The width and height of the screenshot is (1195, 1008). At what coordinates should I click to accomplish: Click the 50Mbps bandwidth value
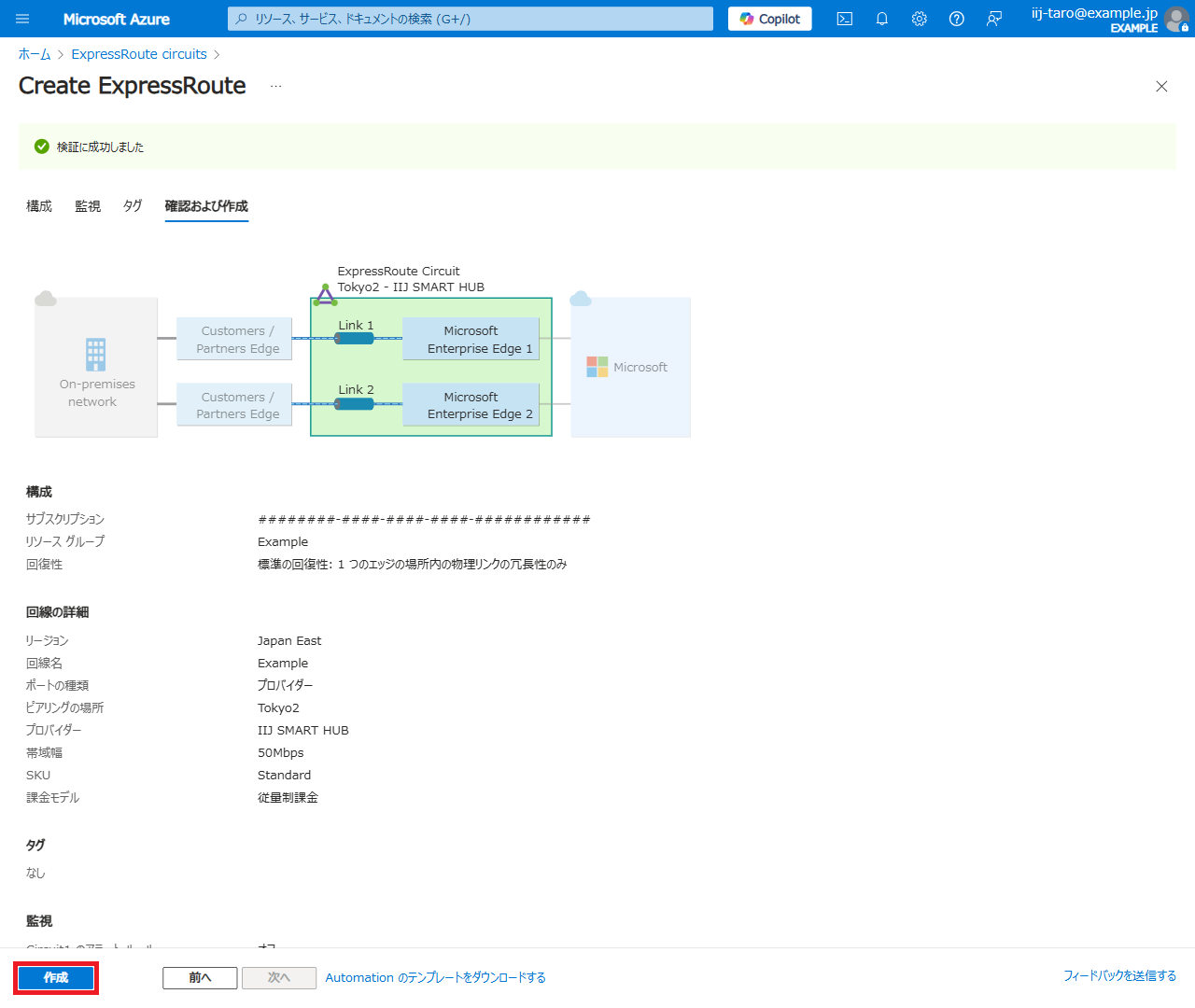tap(281, 752)
